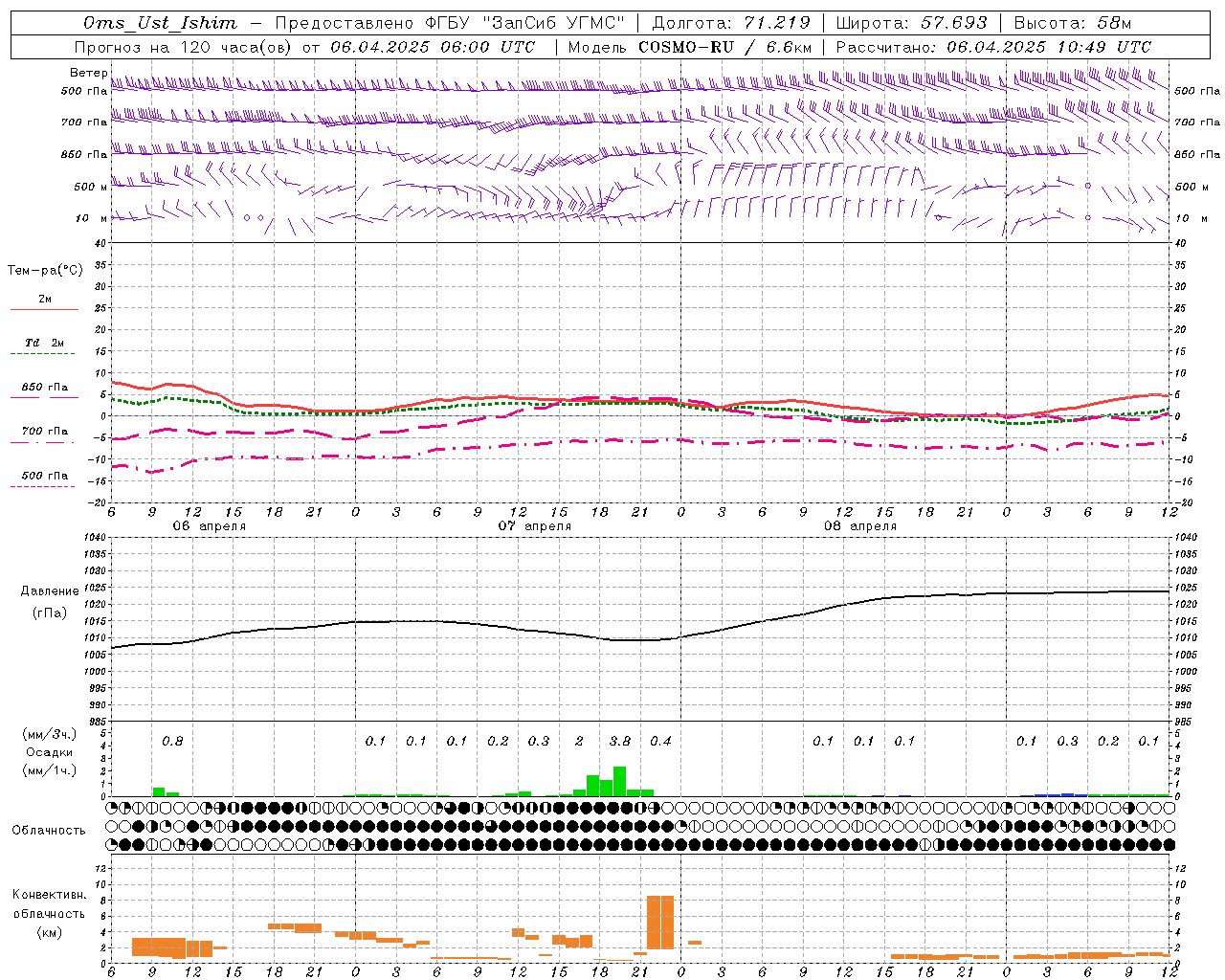Click the station title Oms_Ust_Ishim
The width and height of the screenshot is (1225, 980).
[x=160, y=23]
